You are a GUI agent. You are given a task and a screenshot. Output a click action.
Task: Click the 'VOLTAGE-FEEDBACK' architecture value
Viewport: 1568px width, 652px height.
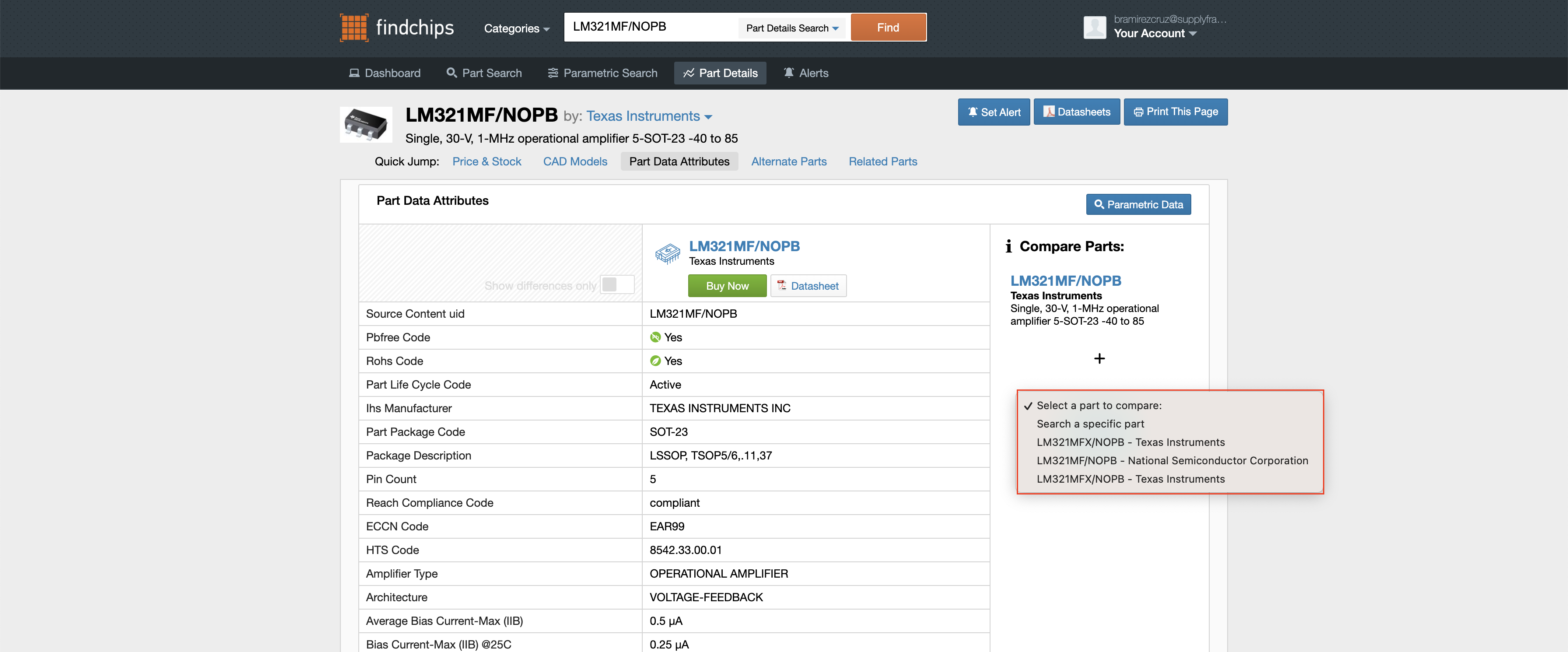(706, 597)
